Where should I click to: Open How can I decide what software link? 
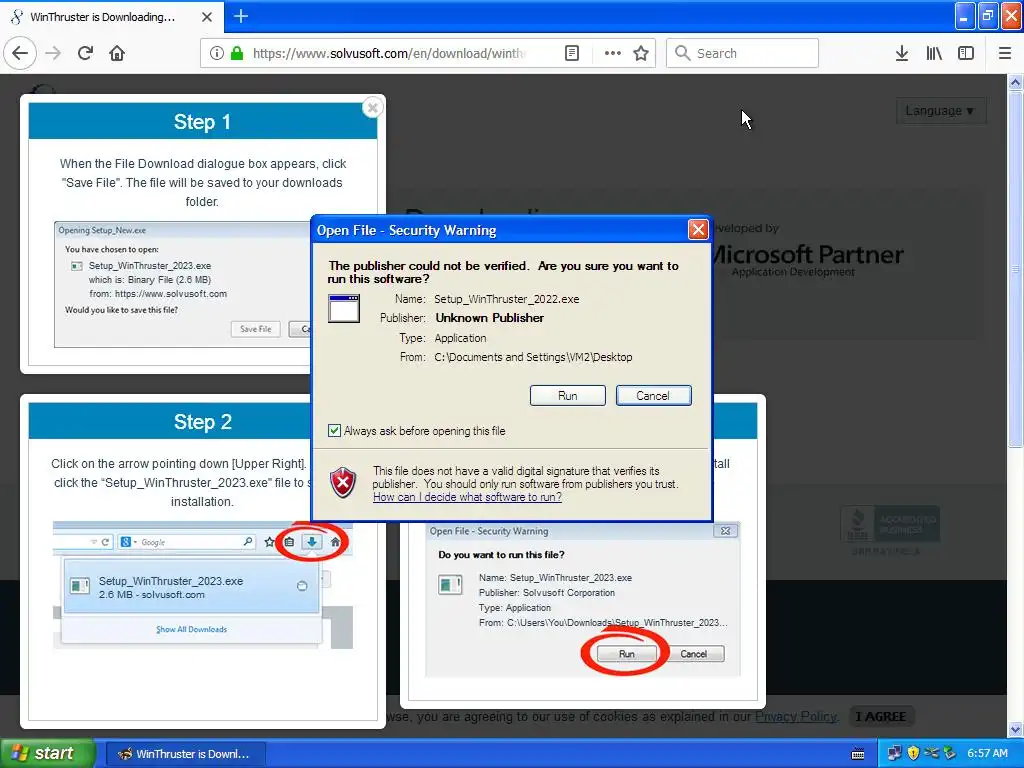pos(467,497)
